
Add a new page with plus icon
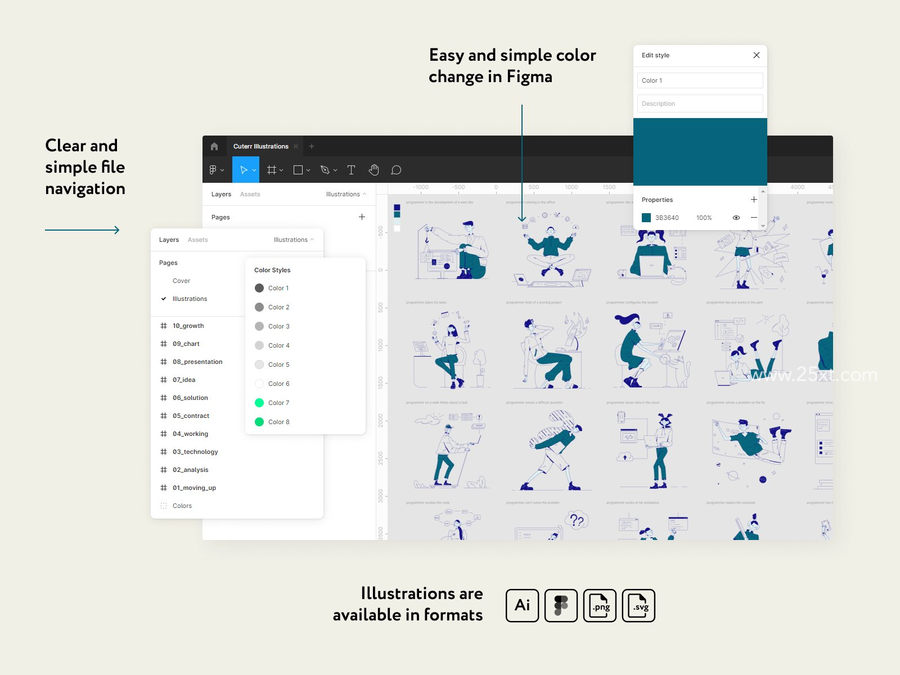tap(362, 217)
